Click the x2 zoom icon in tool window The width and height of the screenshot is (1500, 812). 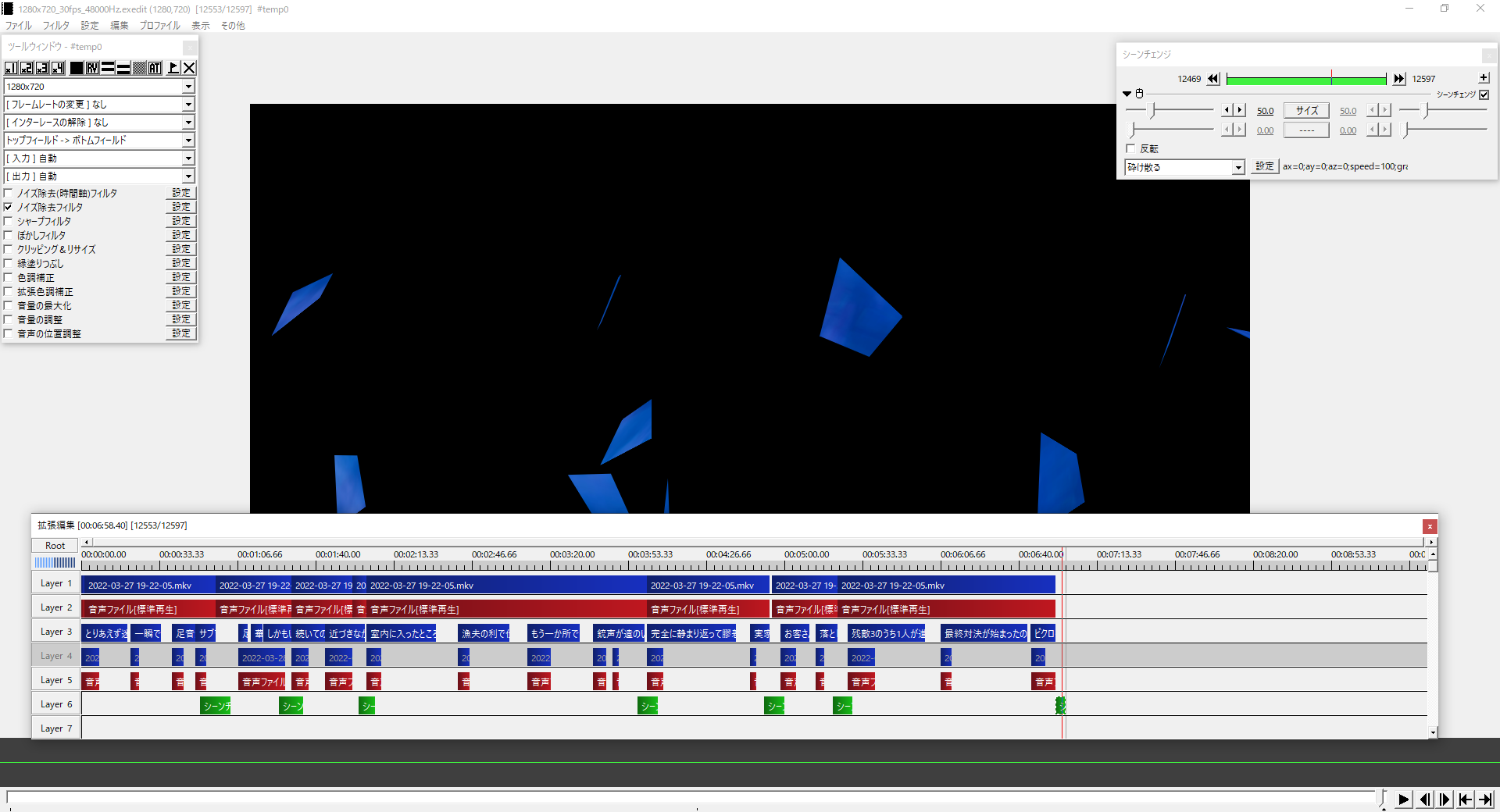27,68
